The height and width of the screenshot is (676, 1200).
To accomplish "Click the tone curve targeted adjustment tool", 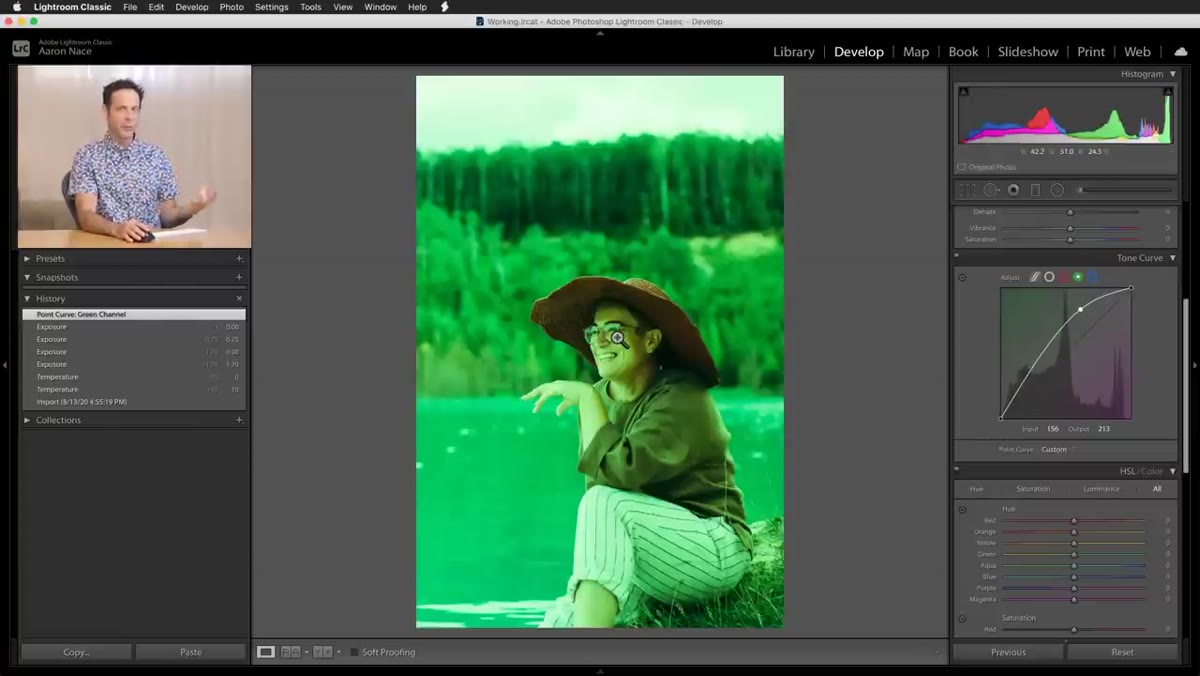I will coord(962,277).
